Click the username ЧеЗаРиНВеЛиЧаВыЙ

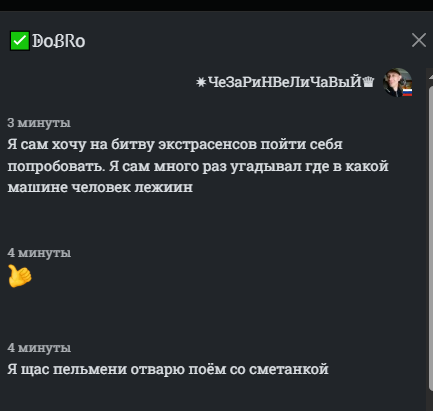point(284,82)
